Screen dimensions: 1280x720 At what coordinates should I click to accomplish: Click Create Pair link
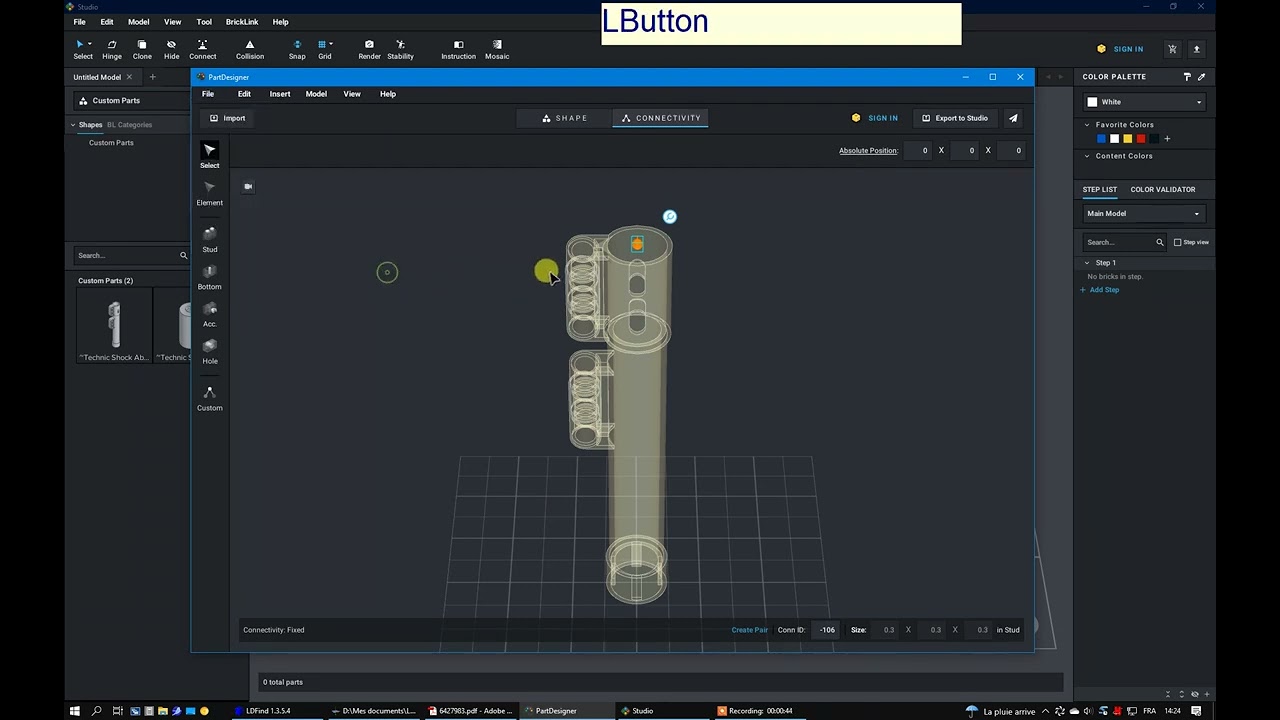click(x=749, y=630)
